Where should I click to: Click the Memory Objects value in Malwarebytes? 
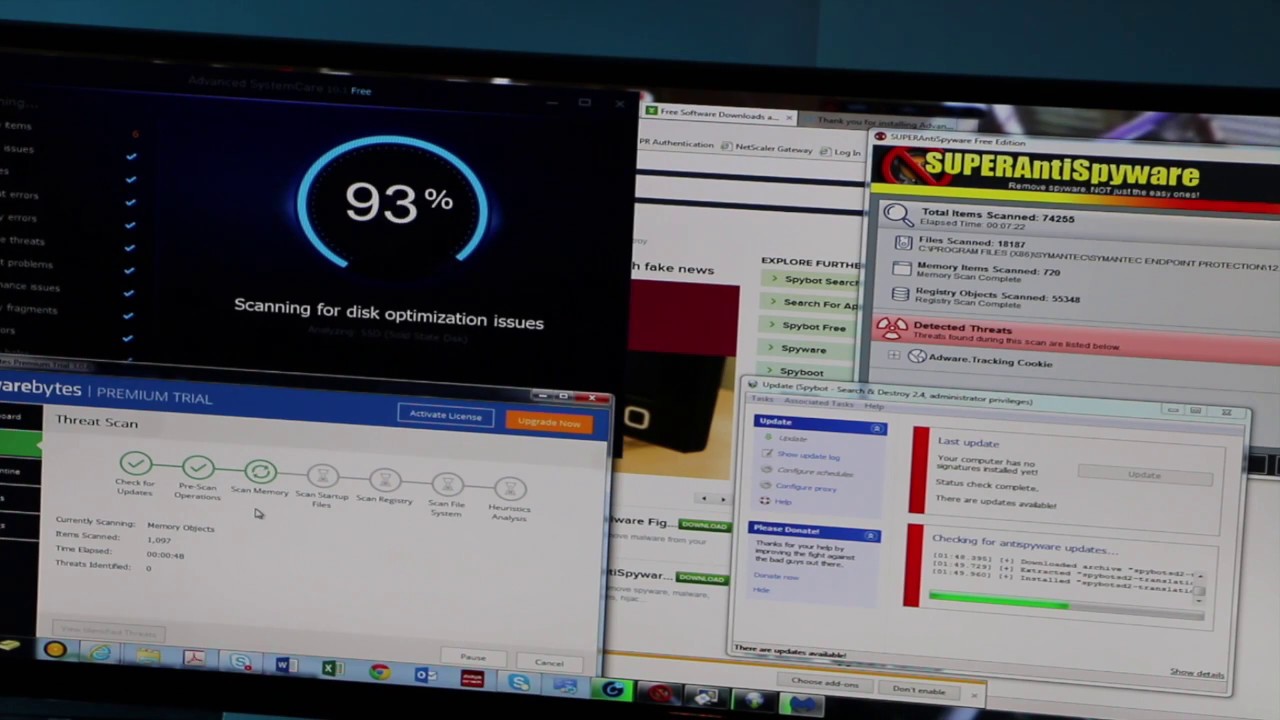180,527
